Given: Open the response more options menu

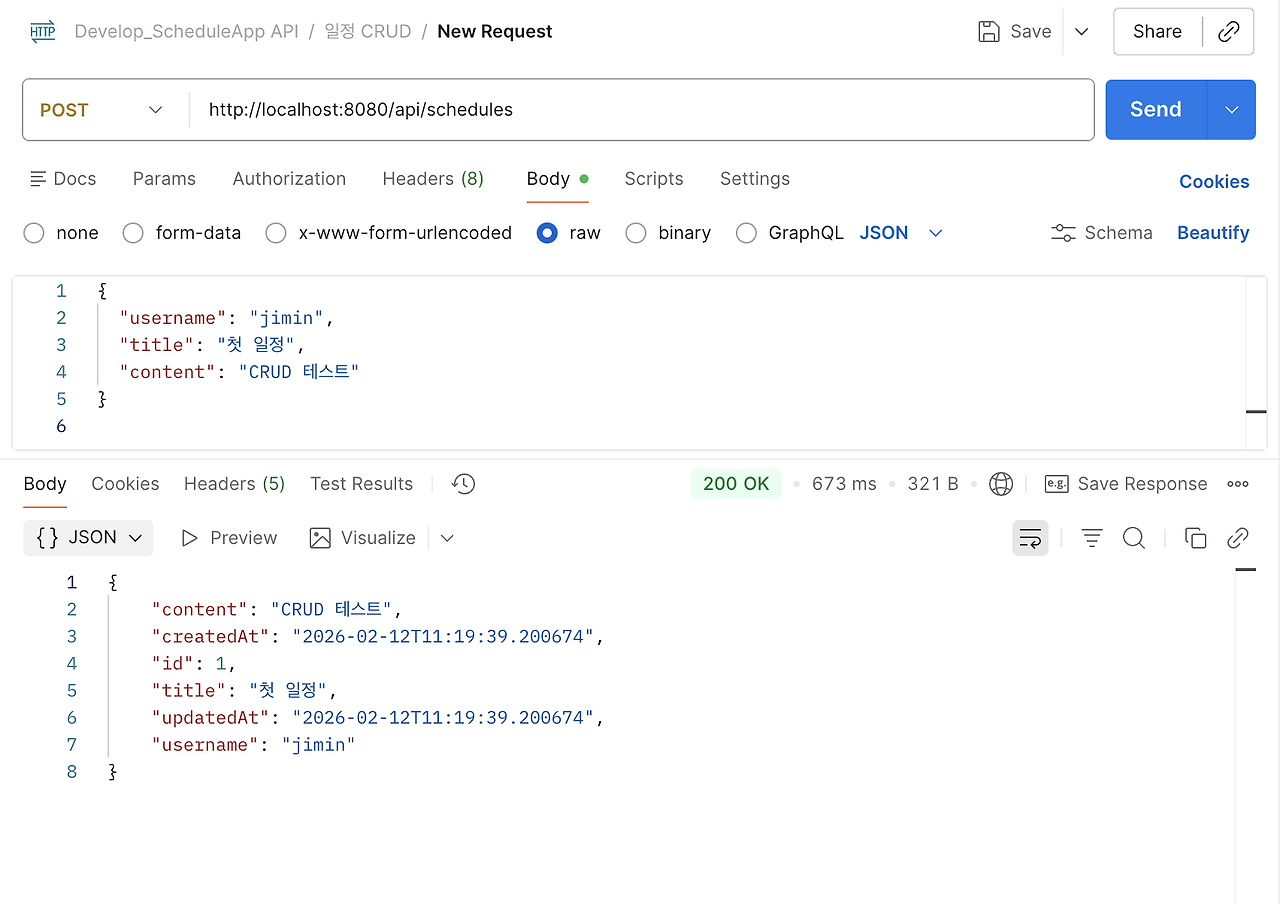Looking at the screenshot, I should coord(1238,484).
